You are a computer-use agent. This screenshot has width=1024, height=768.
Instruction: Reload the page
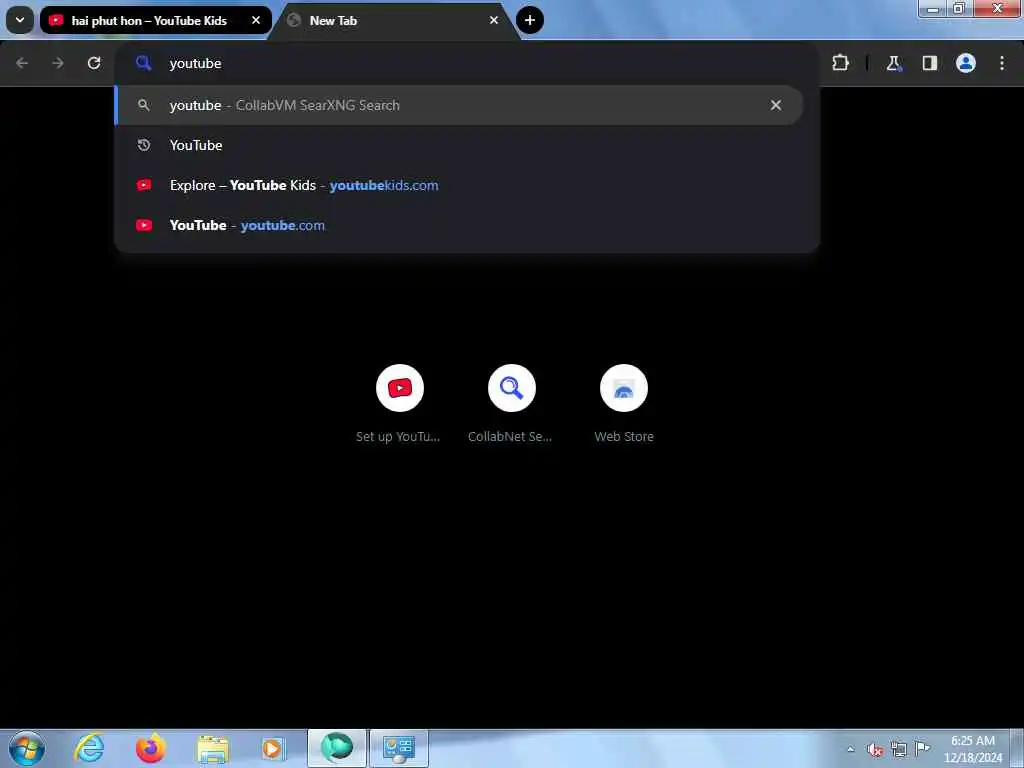pos(94,63)
